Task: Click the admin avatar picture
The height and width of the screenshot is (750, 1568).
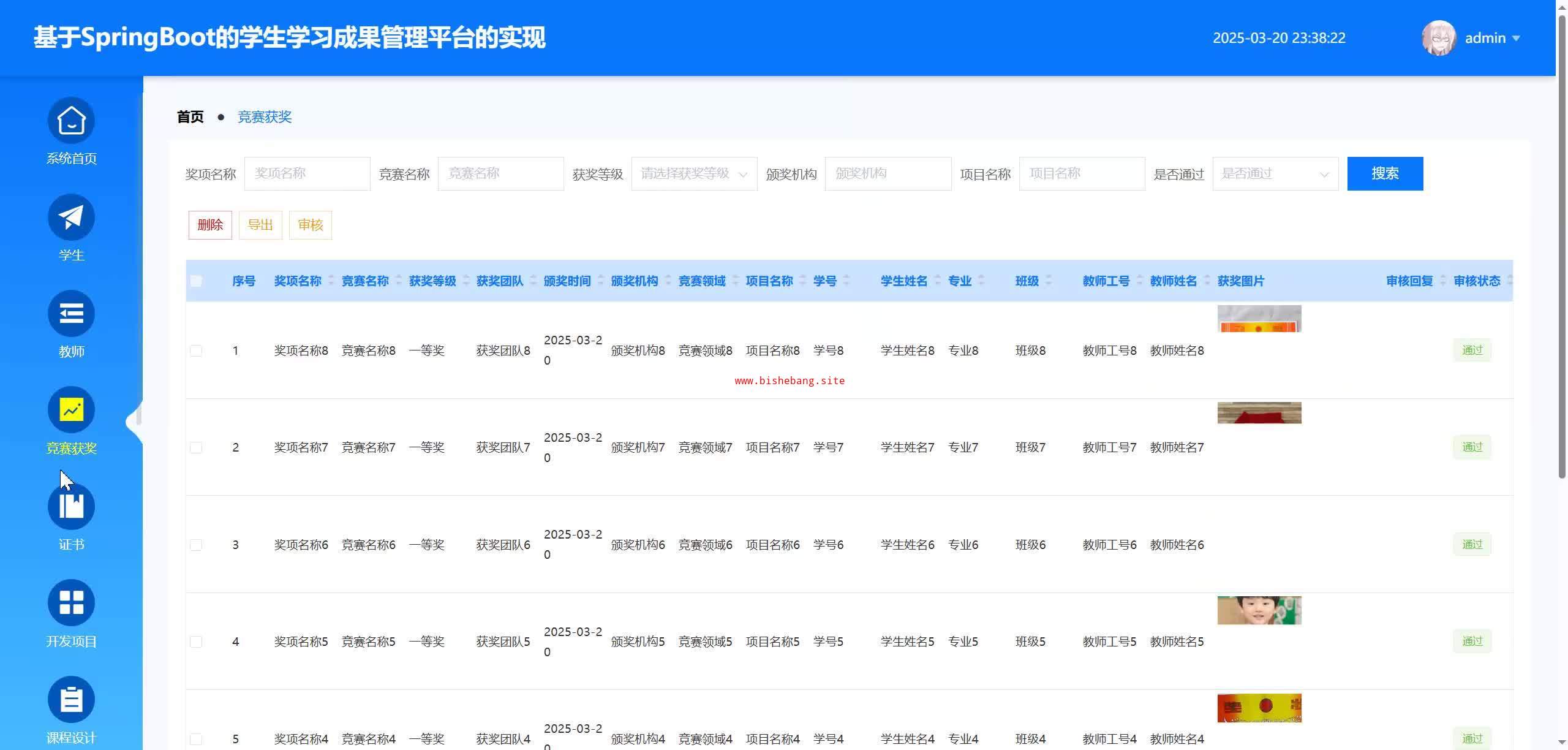Action: [1438, 38]
